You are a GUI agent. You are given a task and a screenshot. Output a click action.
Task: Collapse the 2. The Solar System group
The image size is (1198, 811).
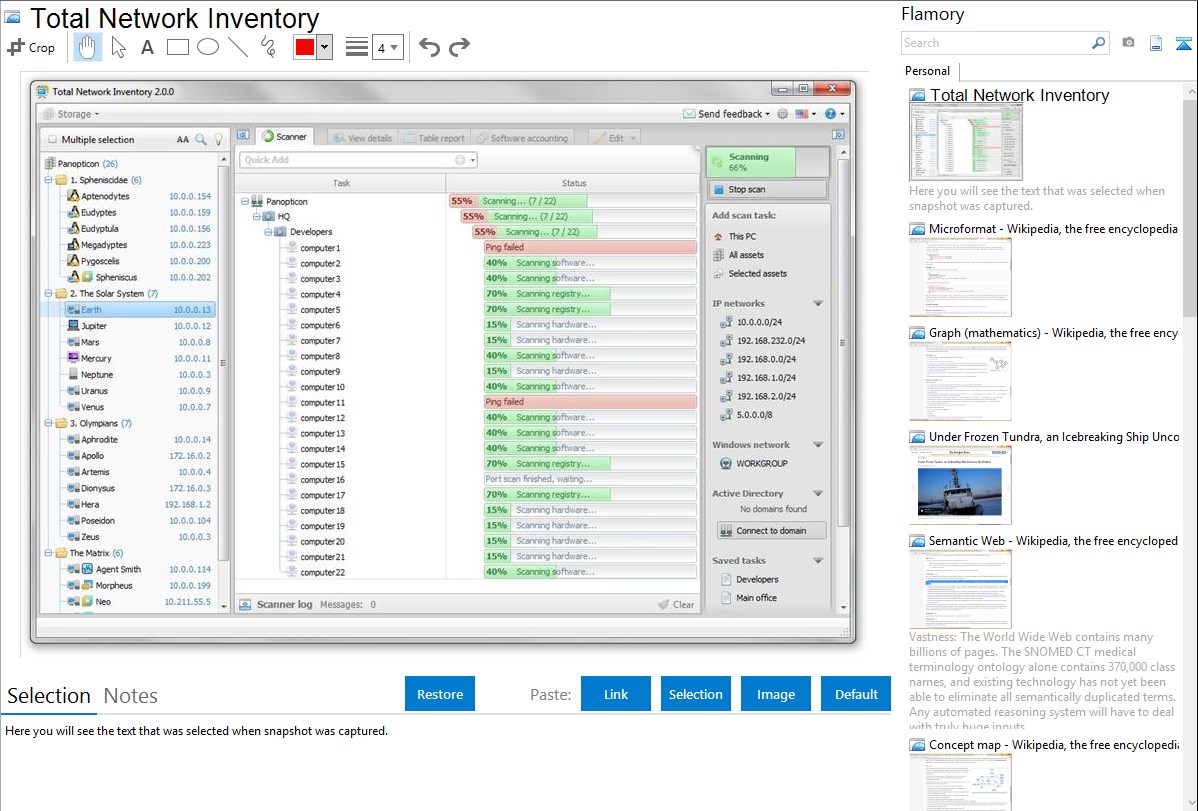tap(48, 294)
